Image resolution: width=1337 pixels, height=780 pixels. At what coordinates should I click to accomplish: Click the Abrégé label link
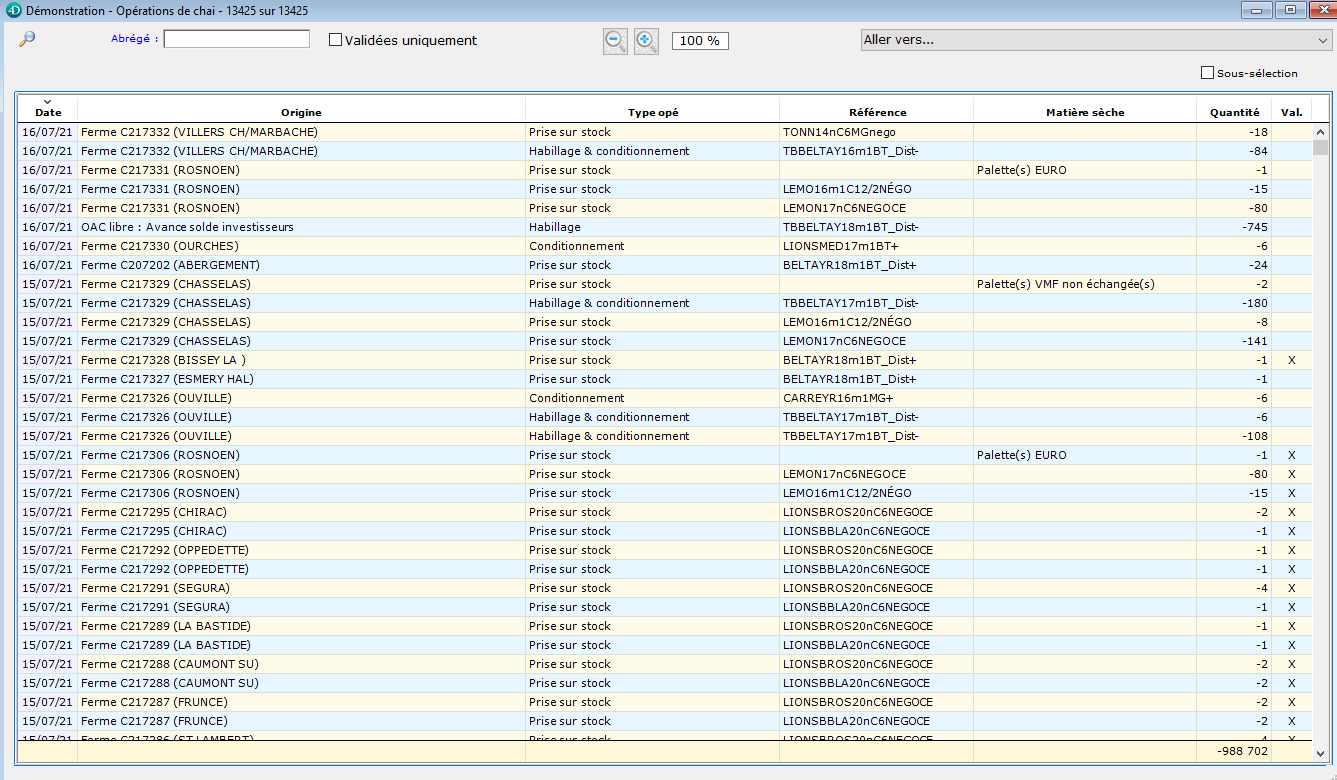pos(134,39)
